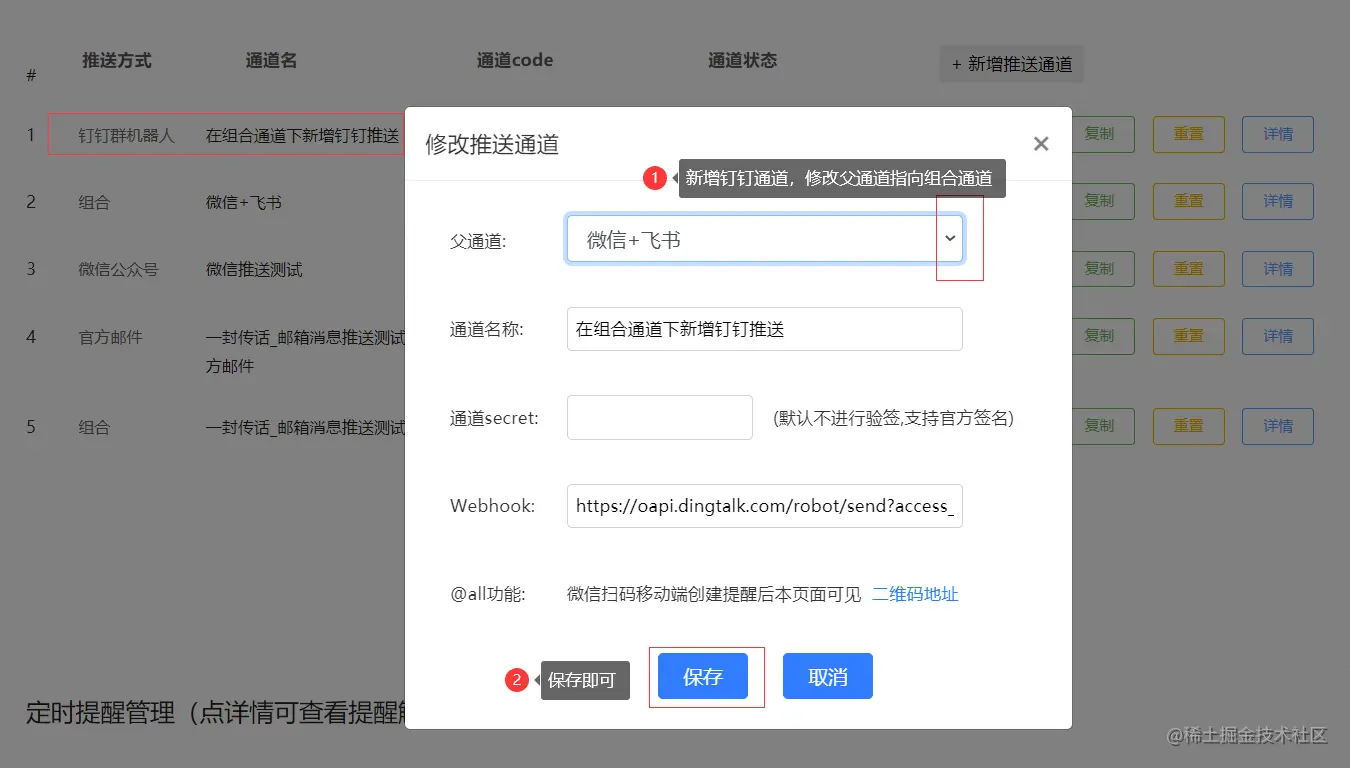Click the 新增推送通道 button
Image resolution: width=1350 pixels, height=768 pixels.
pos(1011,63)
